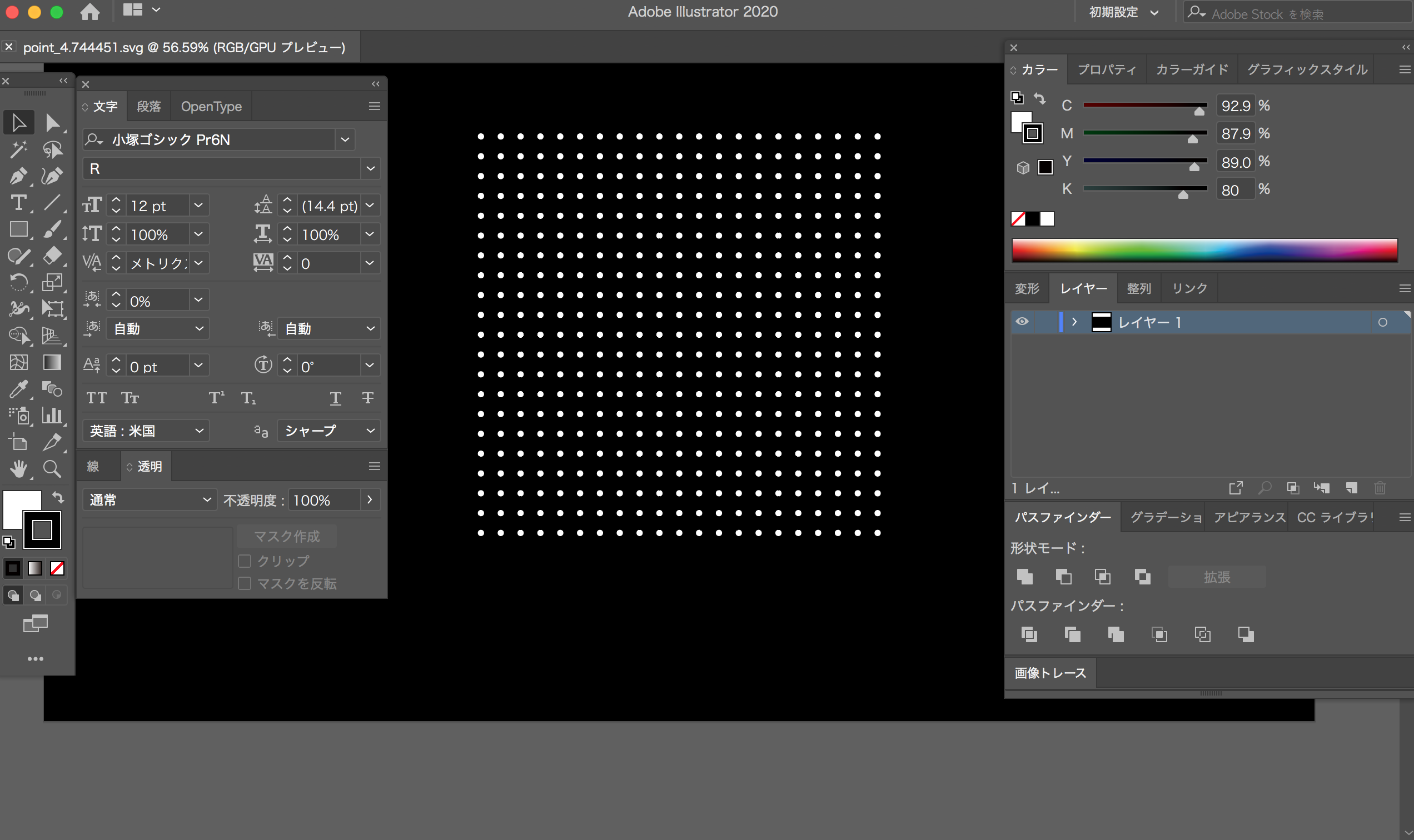This screenshot has height=840, width=1414.
Task: Select the Direct Selection tool
Action: (x=52, y=122)
